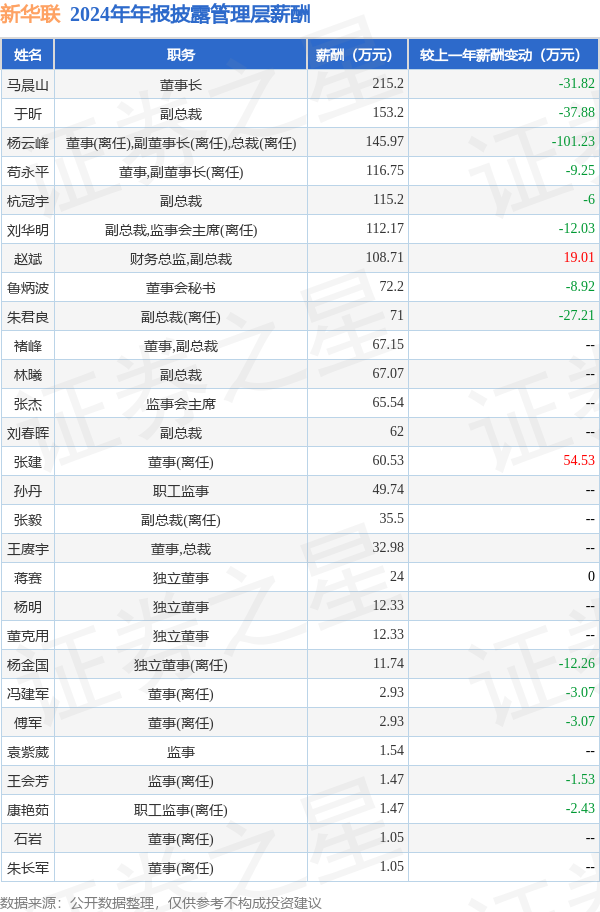
Task: Click salary value 35.5
Action: tap(391, 518)
